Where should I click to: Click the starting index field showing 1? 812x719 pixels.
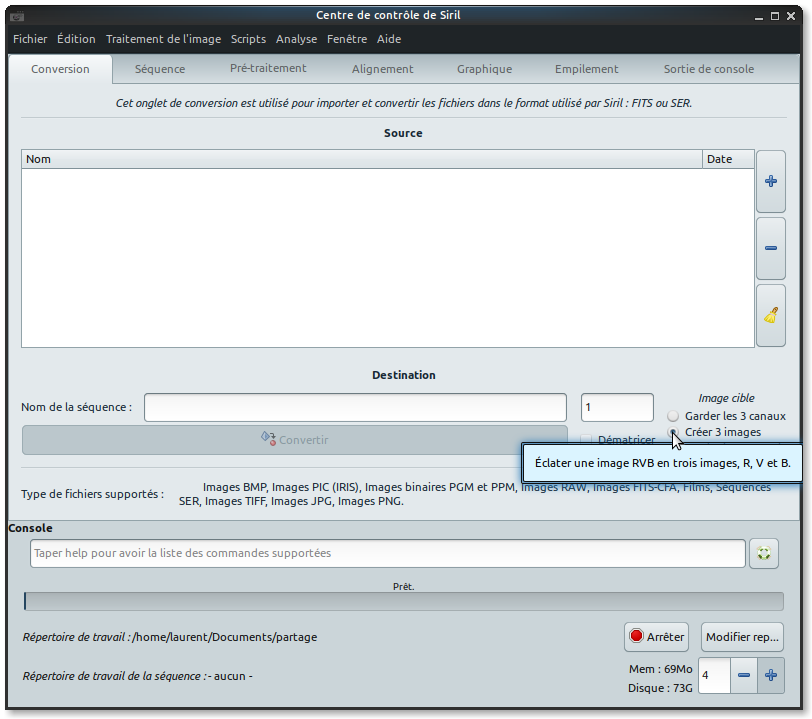point(617,407)
